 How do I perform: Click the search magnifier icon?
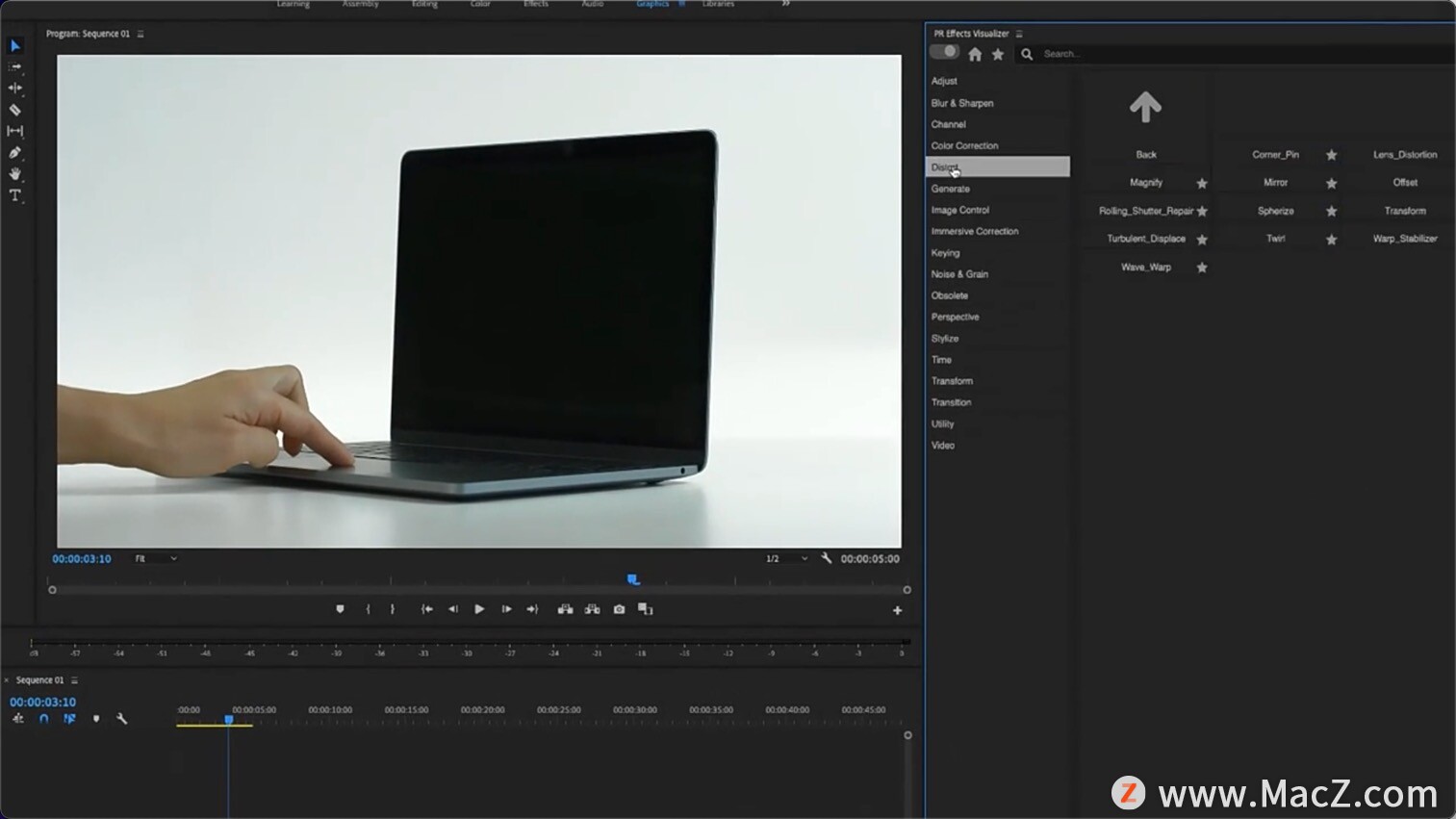tap(1027, 54)
